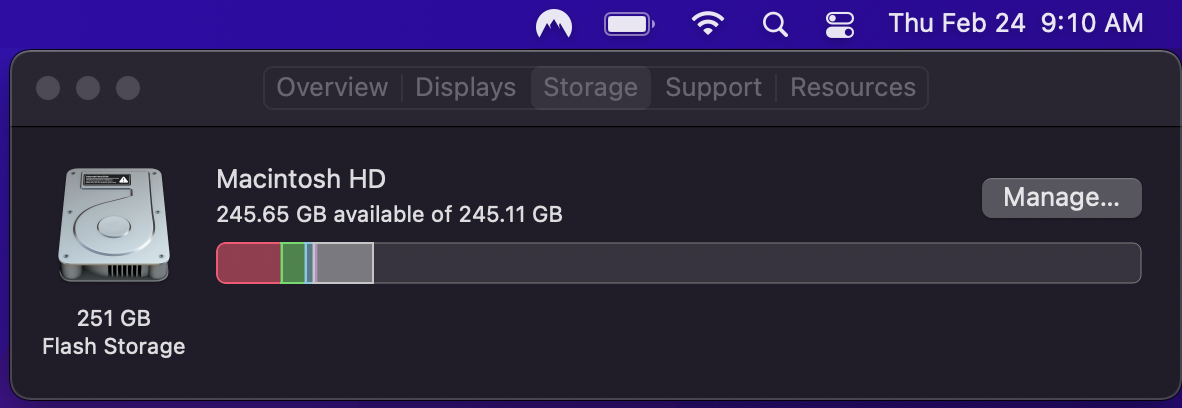Click the battery status icon
The height and width of the screenshot is (408, 1182).
tap(629, 24)
